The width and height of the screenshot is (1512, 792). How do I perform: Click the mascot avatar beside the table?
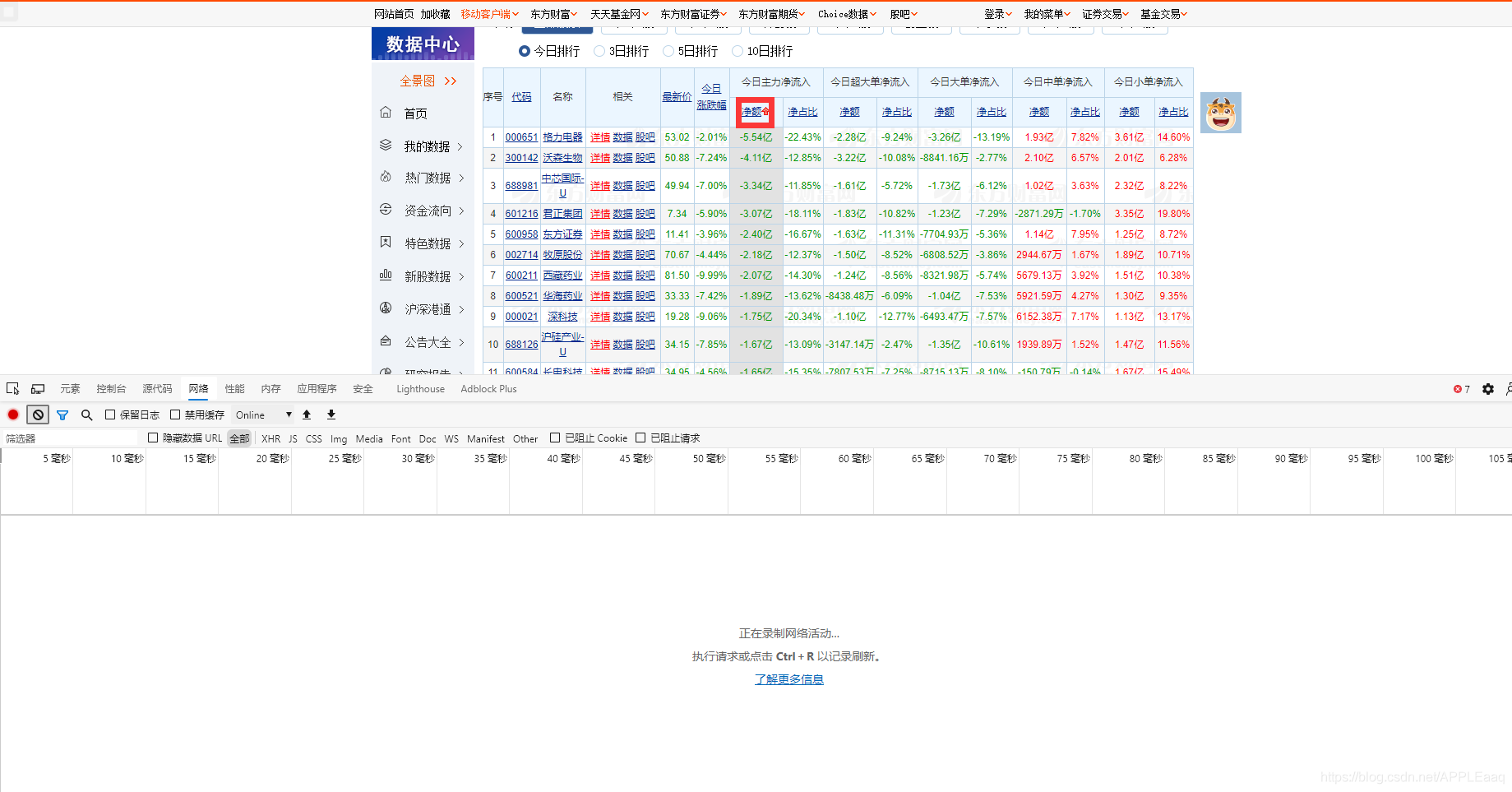point(1221,113)
